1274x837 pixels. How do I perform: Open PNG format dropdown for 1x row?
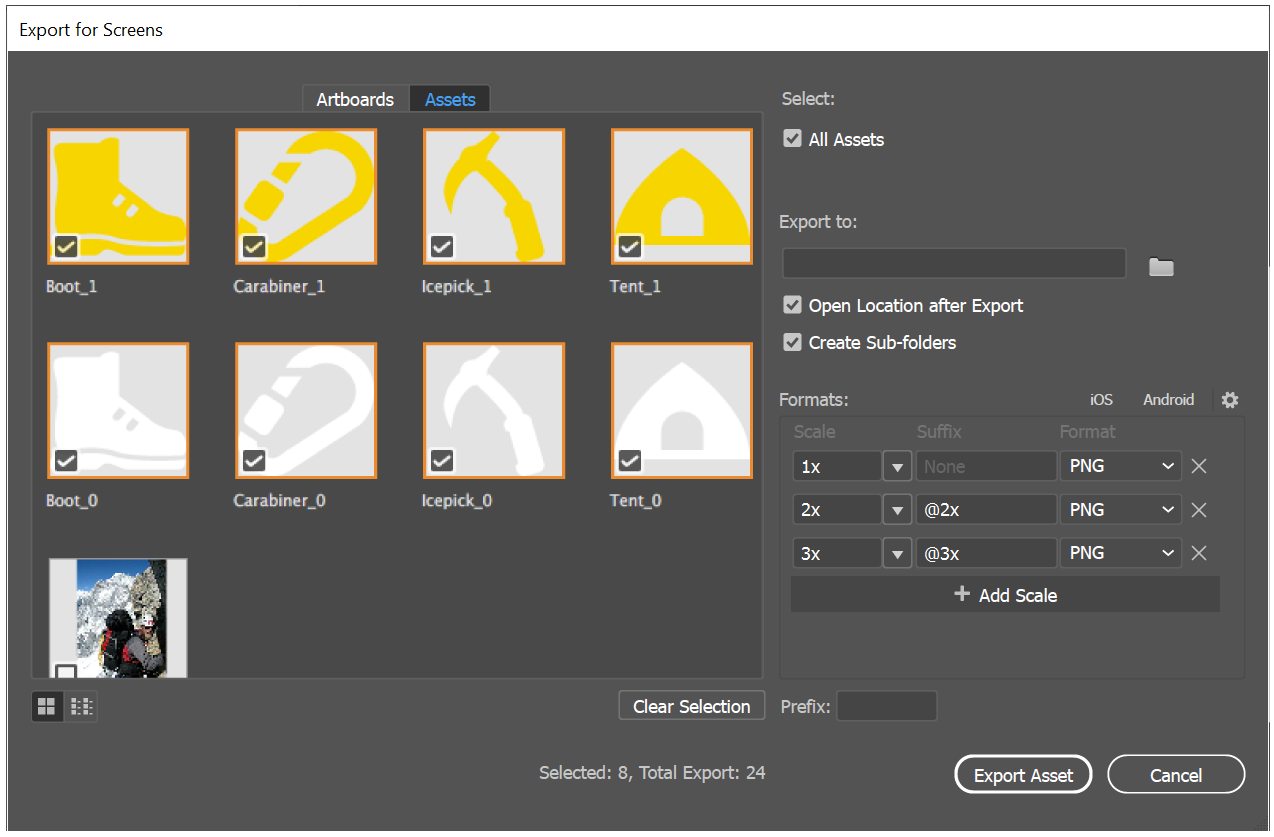click(1121, 466)
